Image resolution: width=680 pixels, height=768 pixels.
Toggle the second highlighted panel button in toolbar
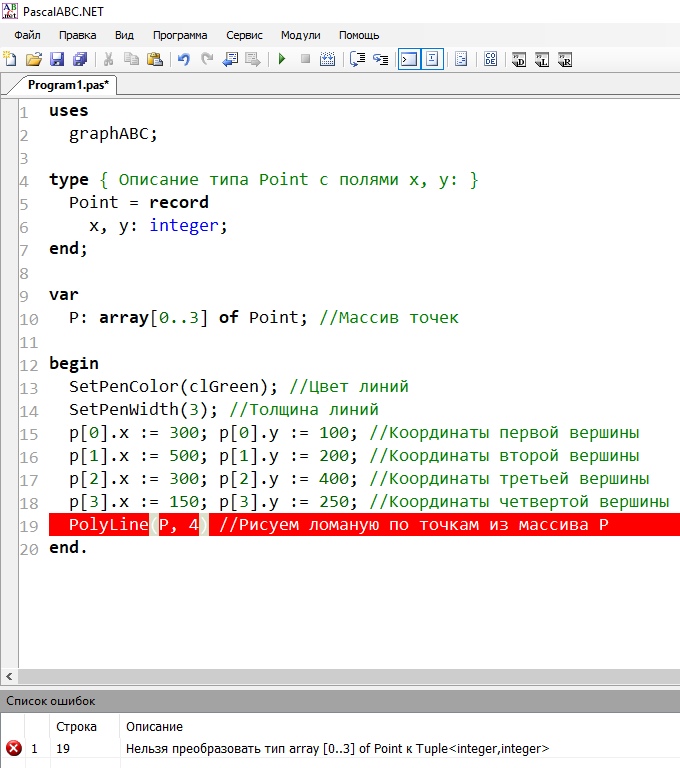point(432,59)
